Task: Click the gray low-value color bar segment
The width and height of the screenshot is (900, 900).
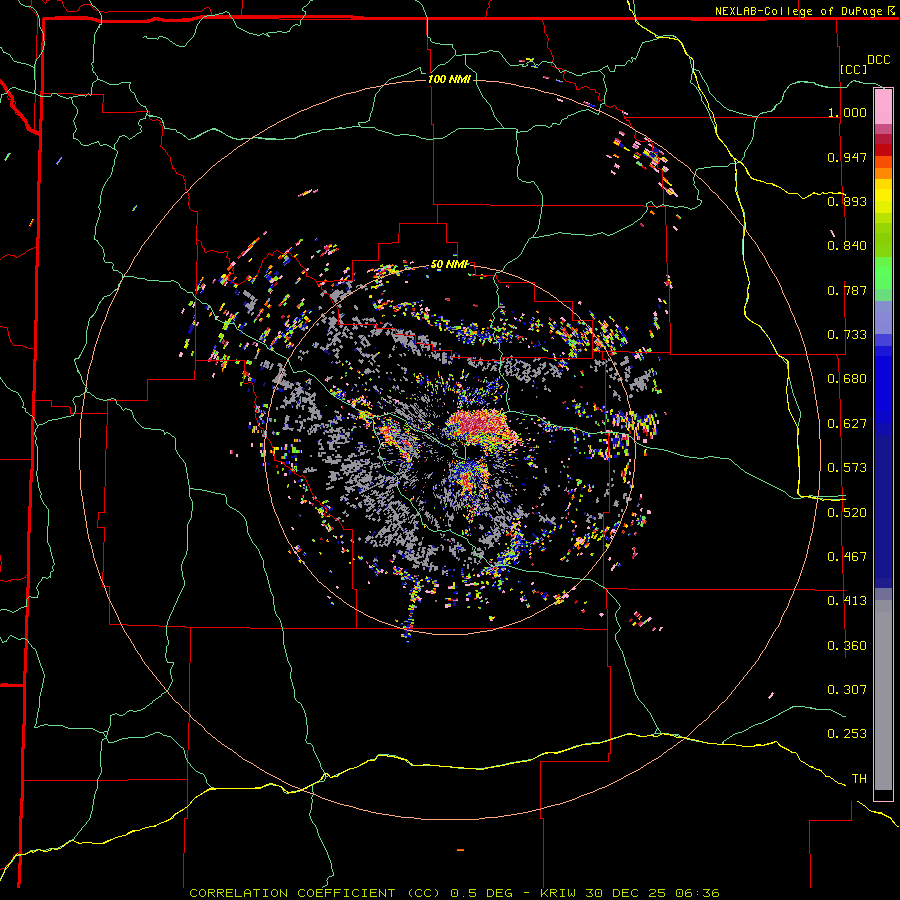Action: pyautogui.click(x=883, y=695)
